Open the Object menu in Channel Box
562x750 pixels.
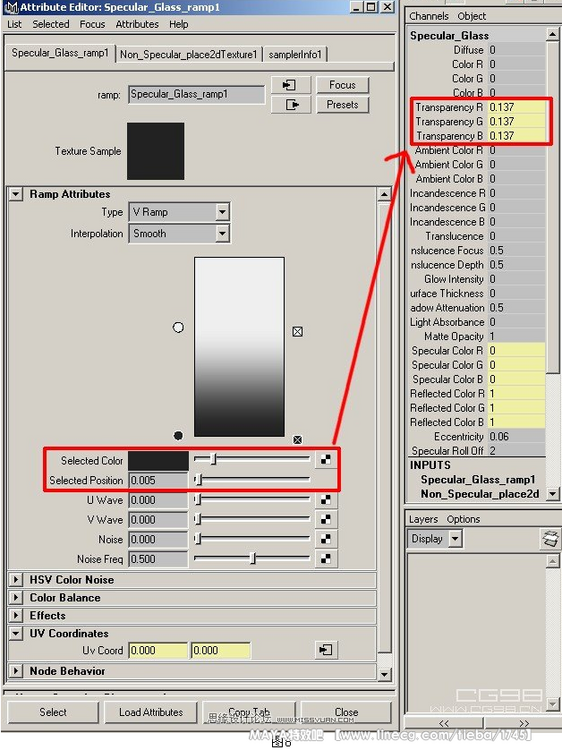pos(472,16)
